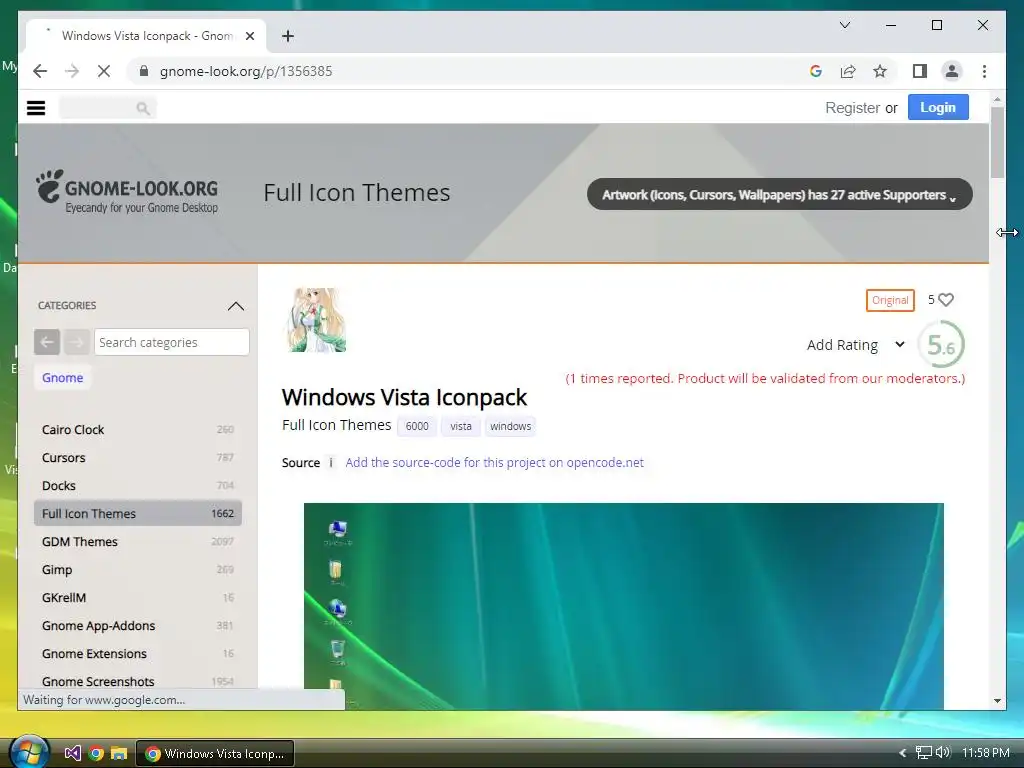The height and width of the screenshot is (768, 1024).
Task: Select the Docks category
Action: [138, 486]
